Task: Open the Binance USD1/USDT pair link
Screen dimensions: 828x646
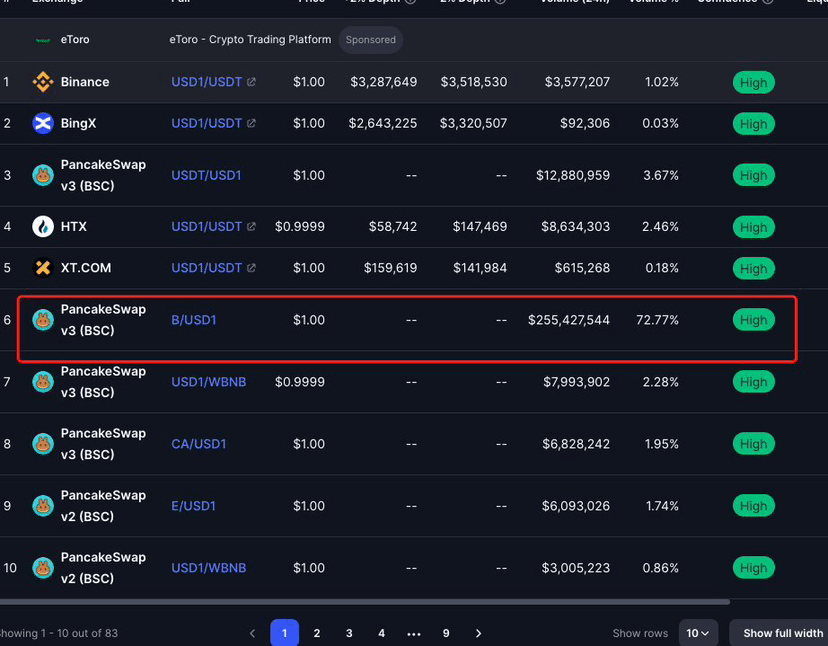Action: pos(206,82)
